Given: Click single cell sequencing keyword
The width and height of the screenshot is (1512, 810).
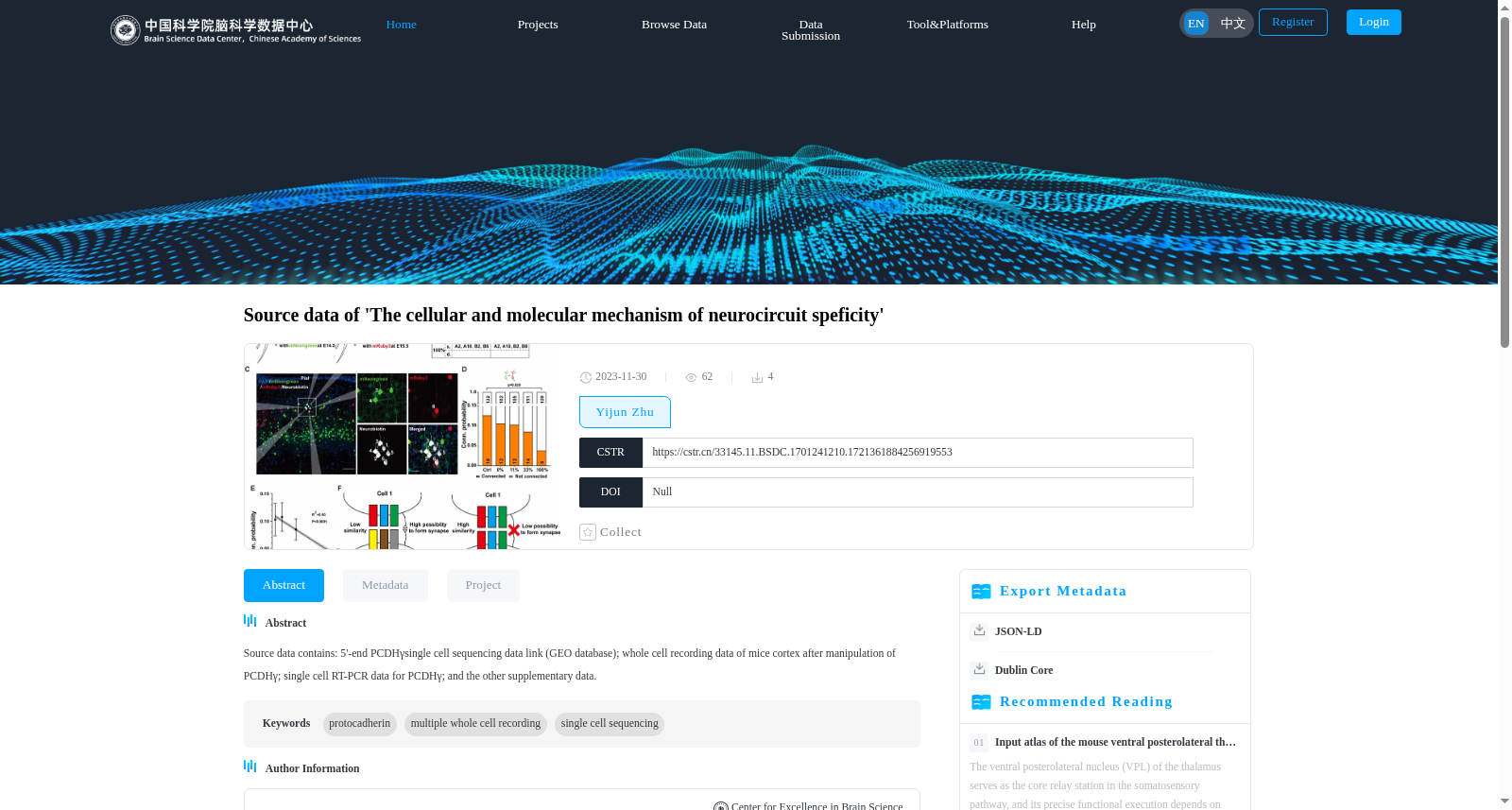Looking at the screenshot, I should [610, 724].
